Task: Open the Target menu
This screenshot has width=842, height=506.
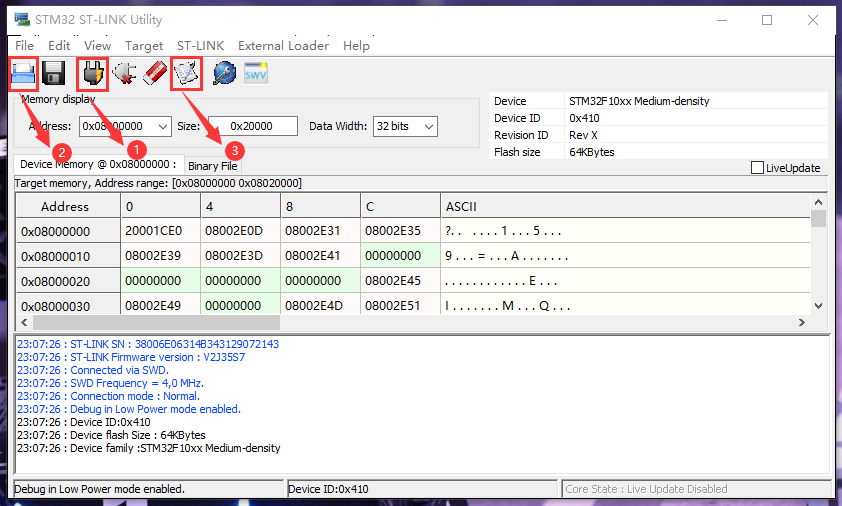Action: [144, 46]
